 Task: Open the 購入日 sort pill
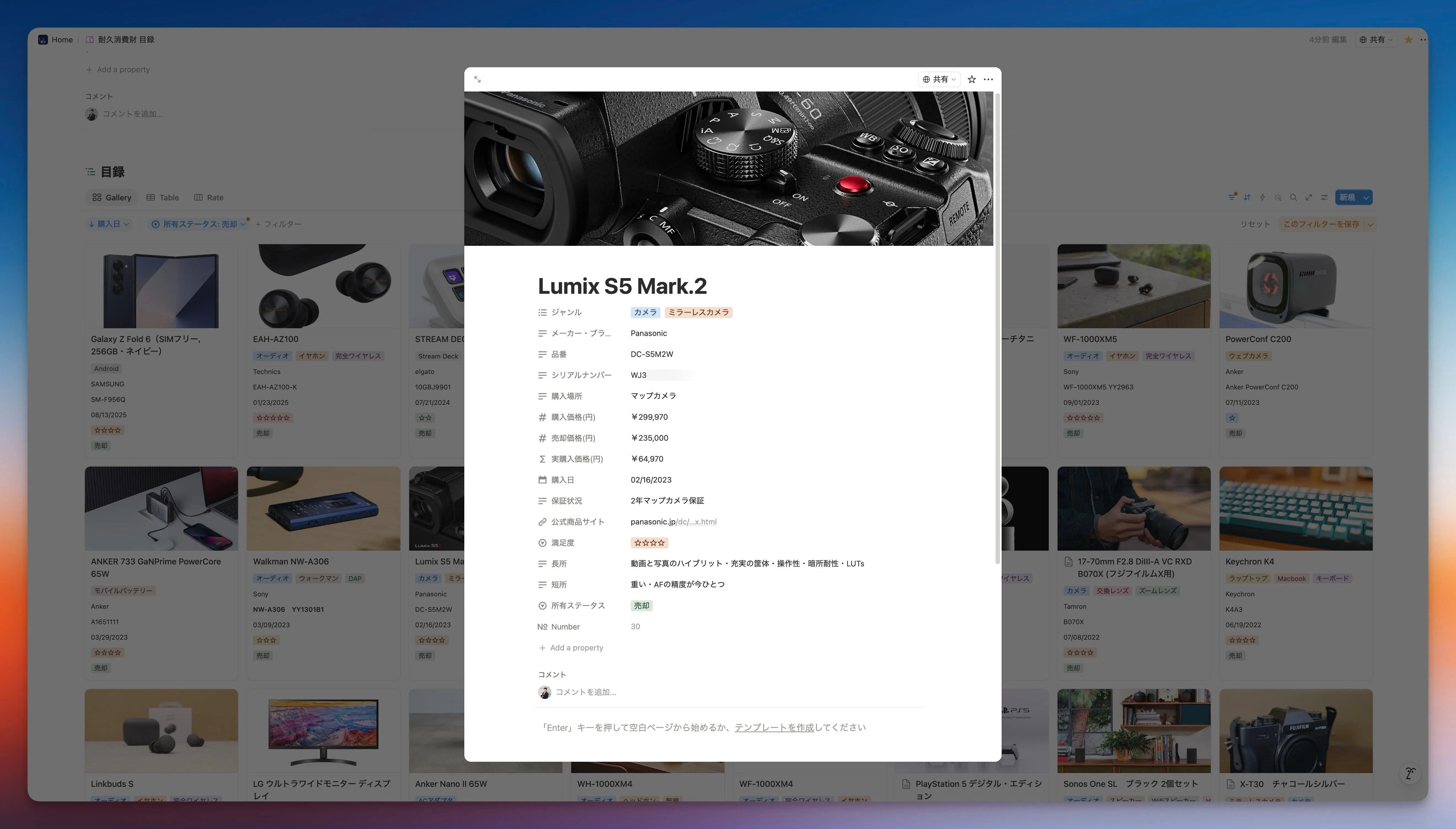pos(109,224)
